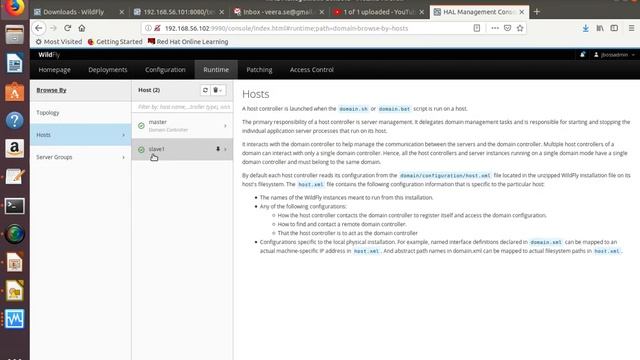Open Topology in Browse By
Screen dimensions: 640x360
(x=80, y=113)
